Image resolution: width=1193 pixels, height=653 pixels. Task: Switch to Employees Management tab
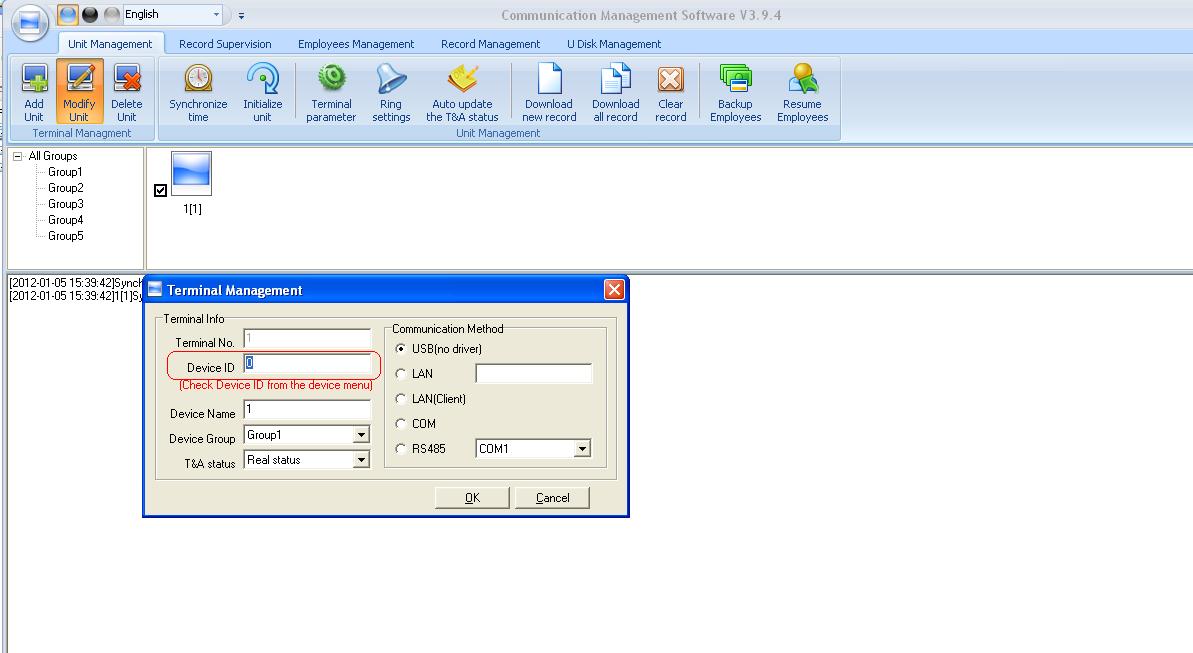356,44
